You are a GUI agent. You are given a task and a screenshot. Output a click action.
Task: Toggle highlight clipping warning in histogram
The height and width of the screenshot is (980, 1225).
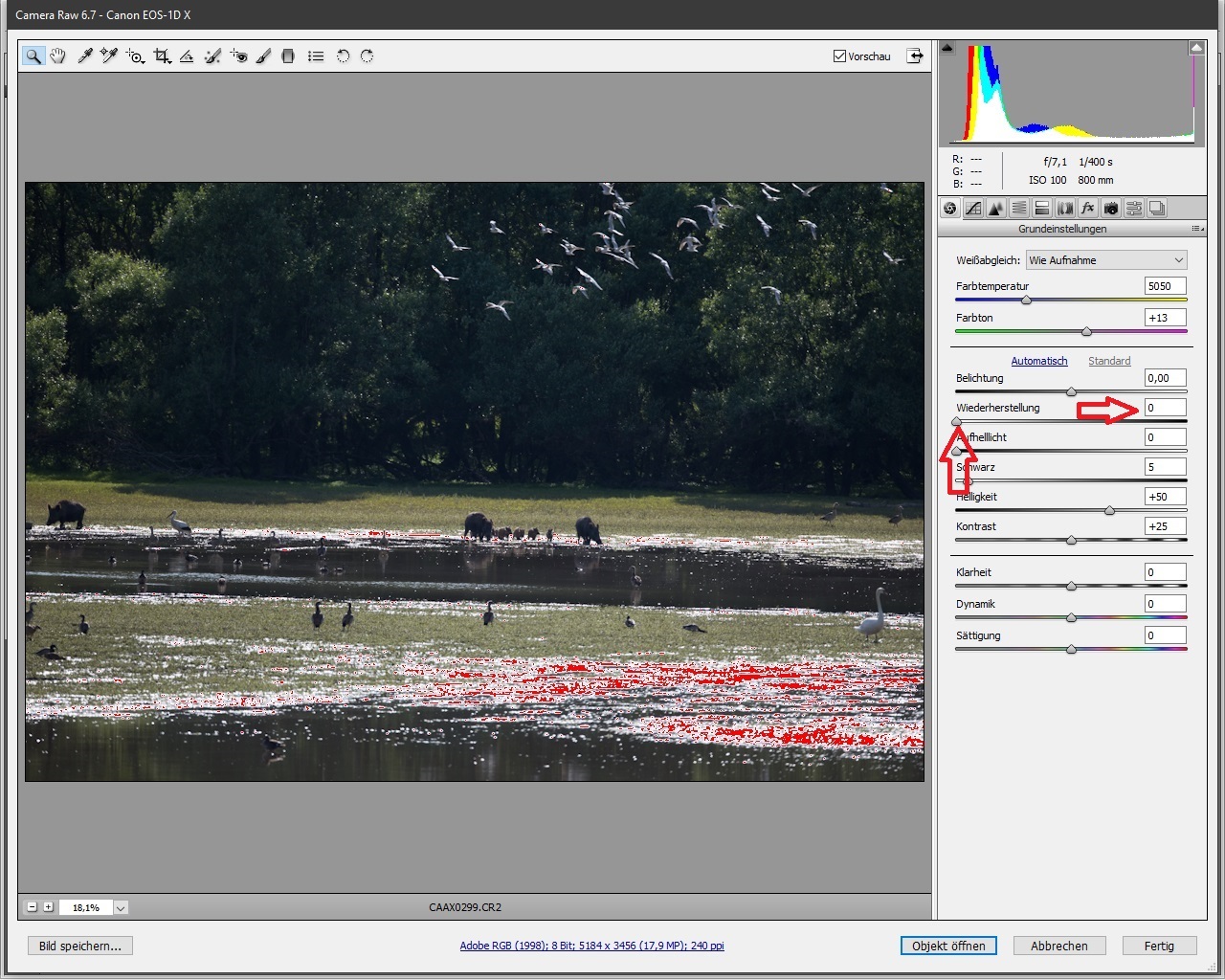[x=1196, y=47]
